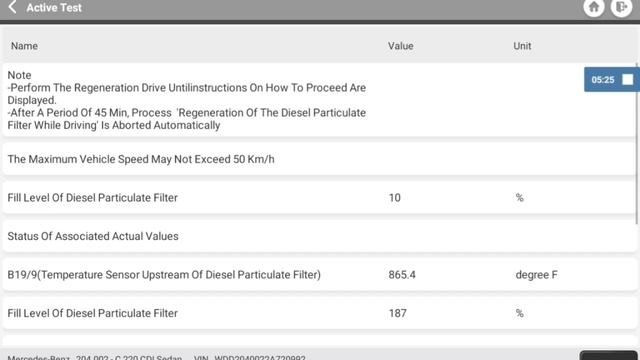The image size is (640, 360).
Task: Click the 865.4 temperature value
Action: [x=402, y=275]
